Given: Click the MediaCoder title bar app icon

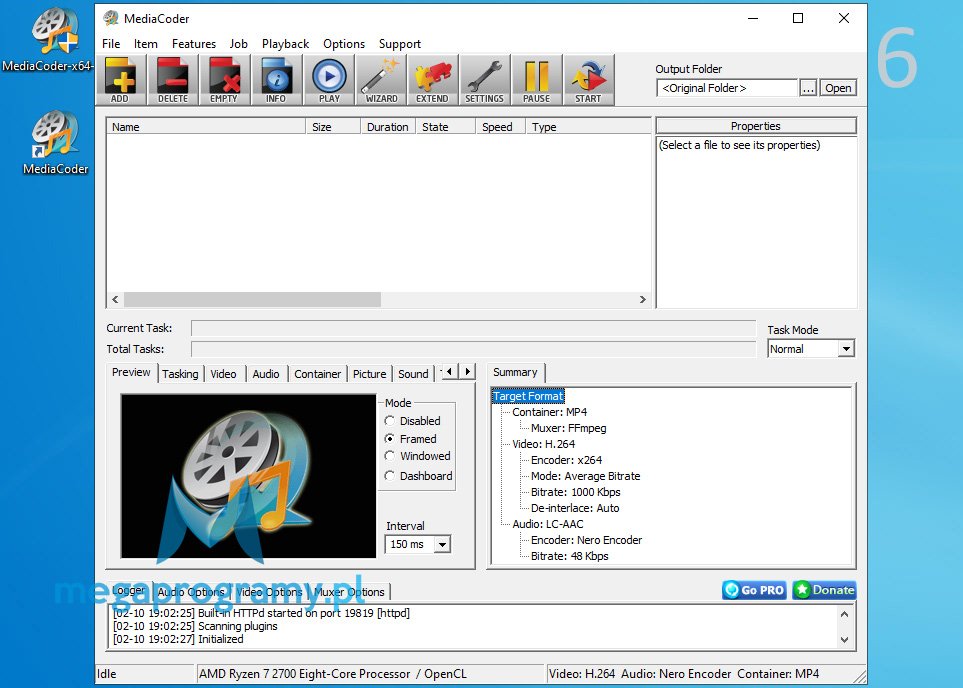Looking at the screenshot, I should pos(111,18).
